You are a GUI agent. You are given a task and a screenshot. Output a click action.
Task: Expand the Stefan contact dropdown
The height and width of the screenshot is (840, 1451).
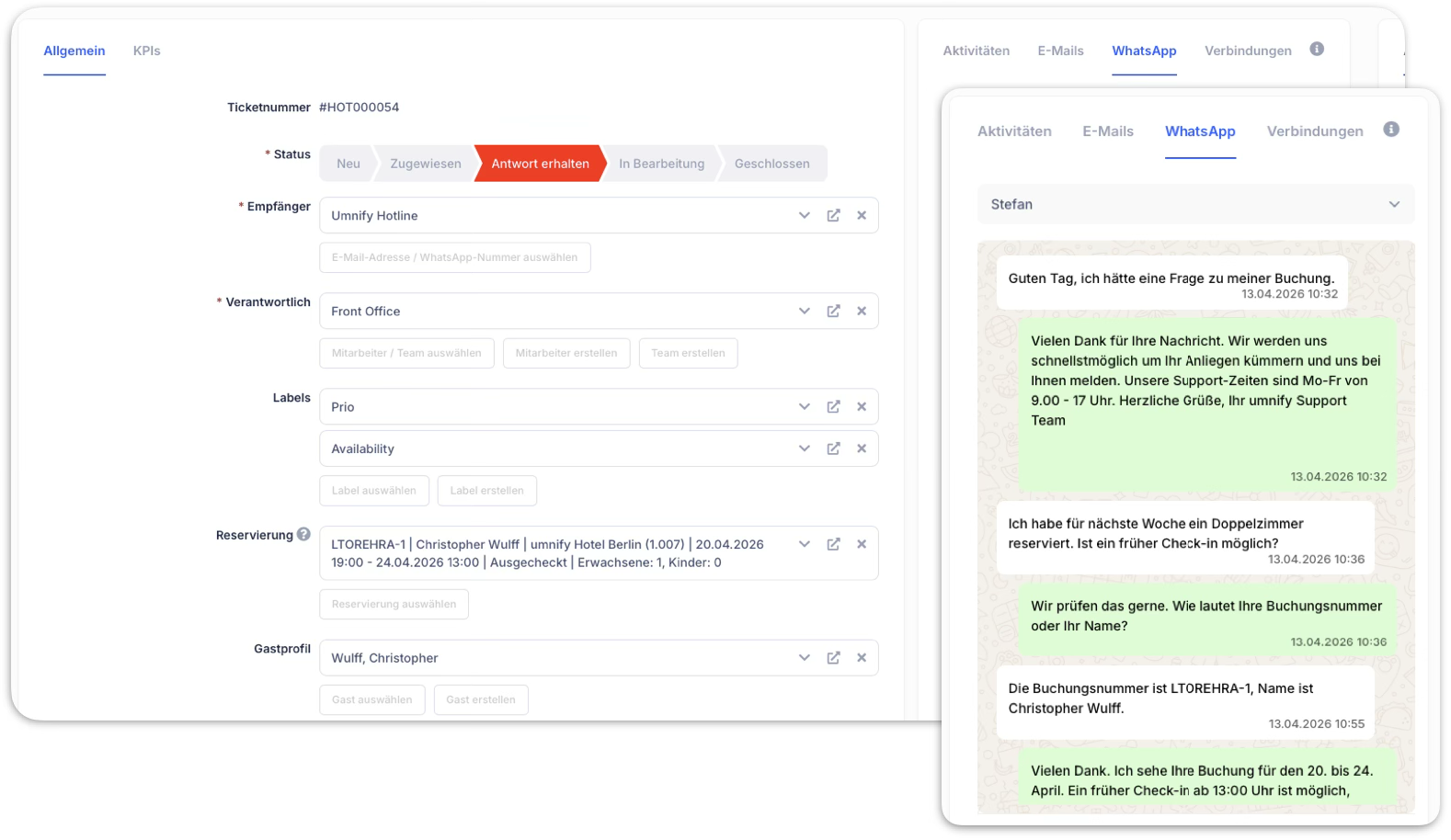(x=1394, y=204)
